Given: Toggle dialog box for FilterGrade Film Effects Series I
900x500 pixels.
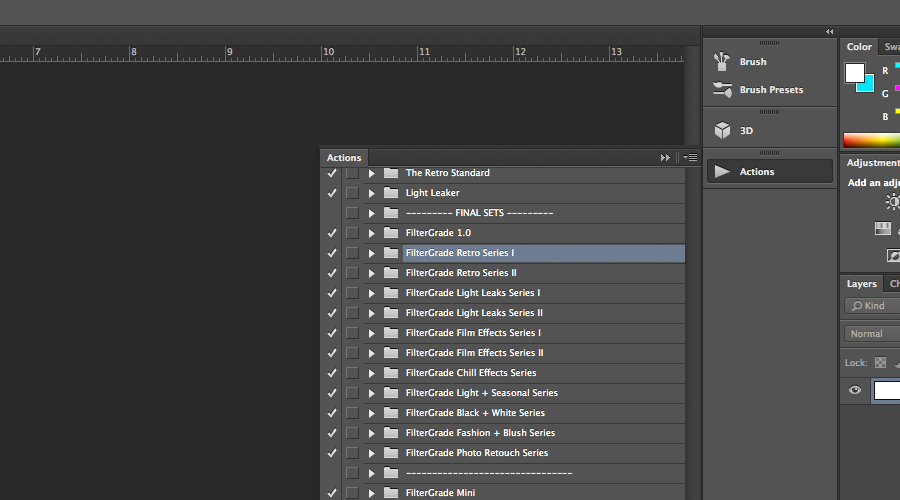Looking at the screenshot, I should pos(352,333).
